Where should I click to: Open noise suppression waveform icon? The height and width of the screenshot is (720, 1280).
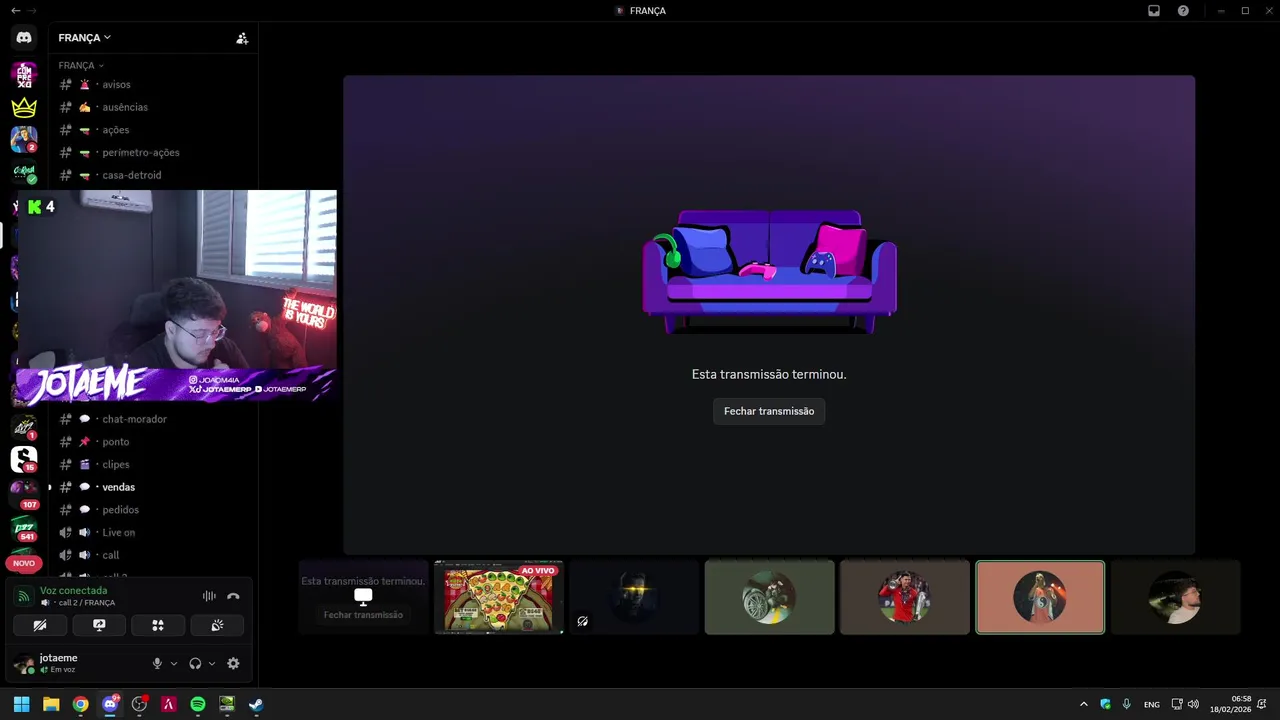(x=209, y=596)
